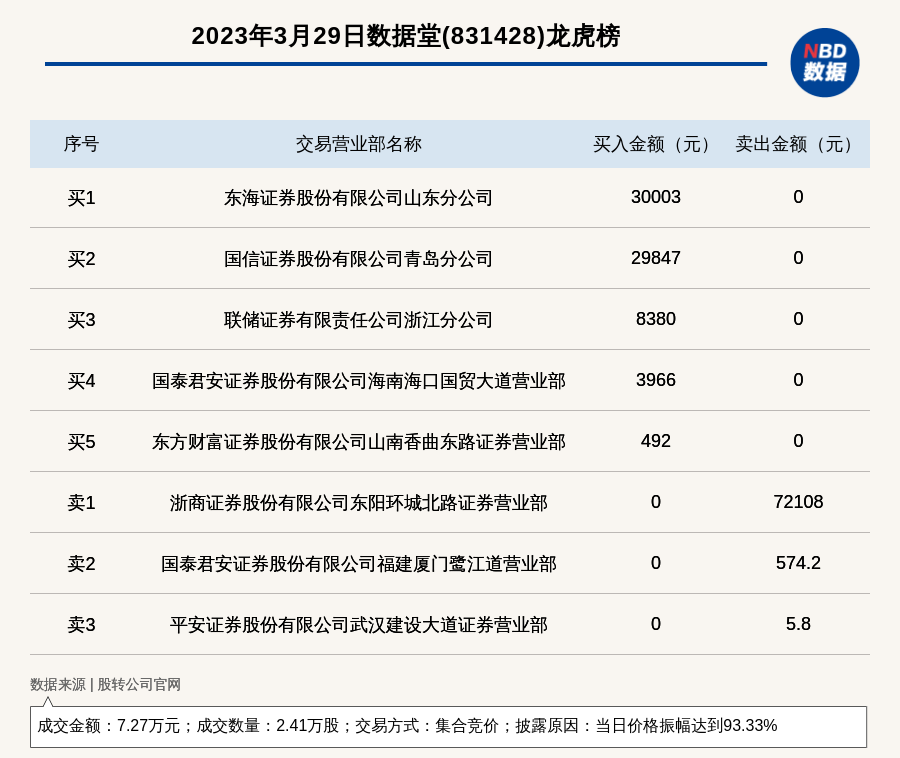
Task: Select the 卖3 row label
Action: tap(81, 624)
